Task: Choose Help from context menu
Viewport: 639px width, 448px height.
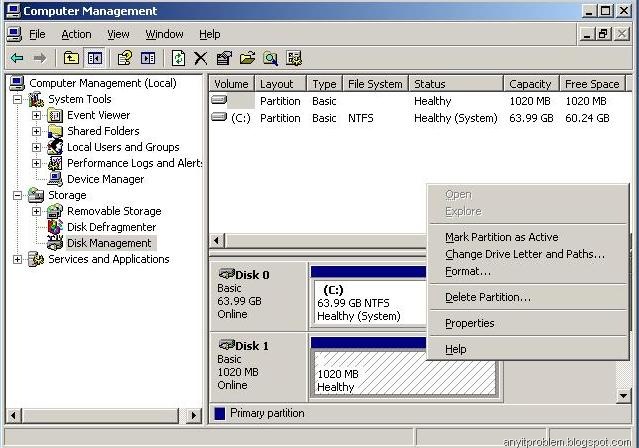Action: tap(527, 349)
